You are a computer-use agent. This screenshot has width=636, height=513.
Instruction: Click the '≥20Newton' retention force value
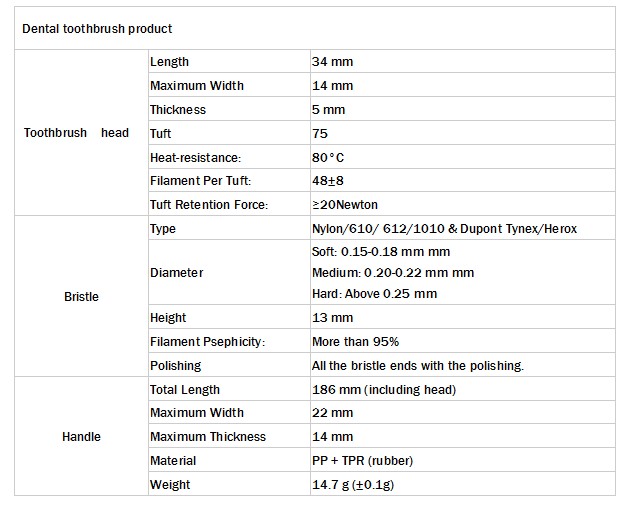click(x=345, y=205)
